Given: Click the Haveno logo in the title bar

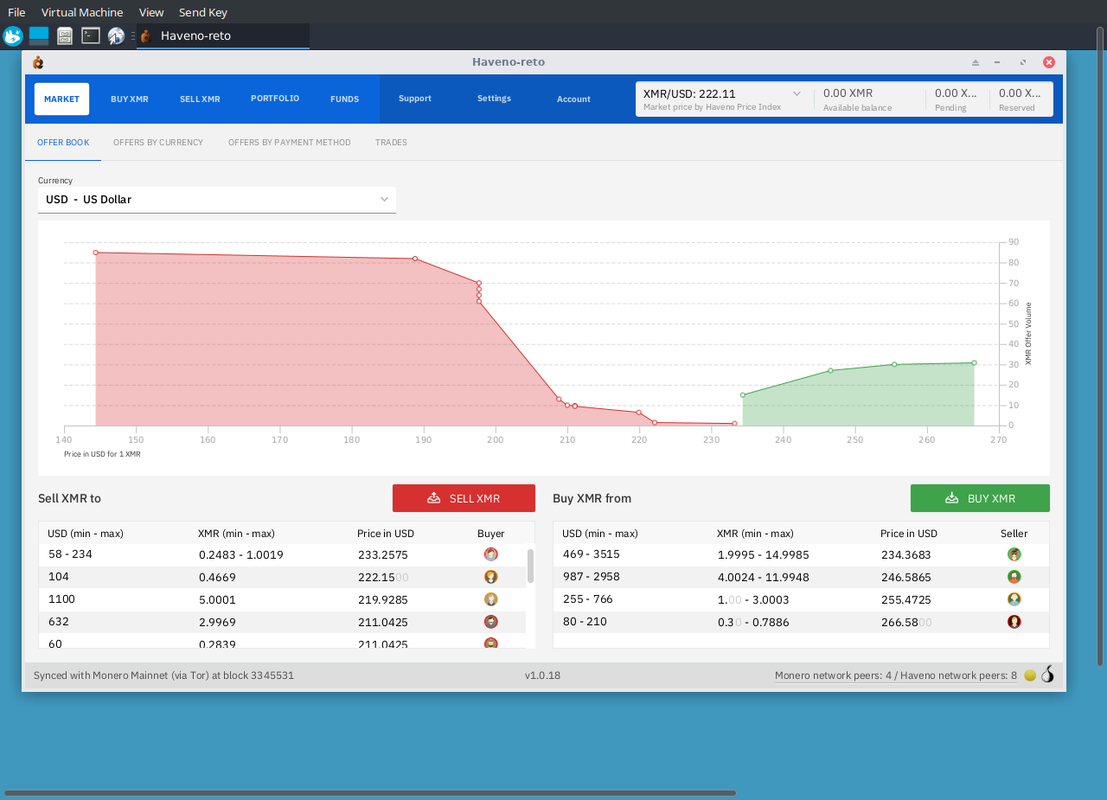Looking at the screenshot, I should click(x=38, y=62).
